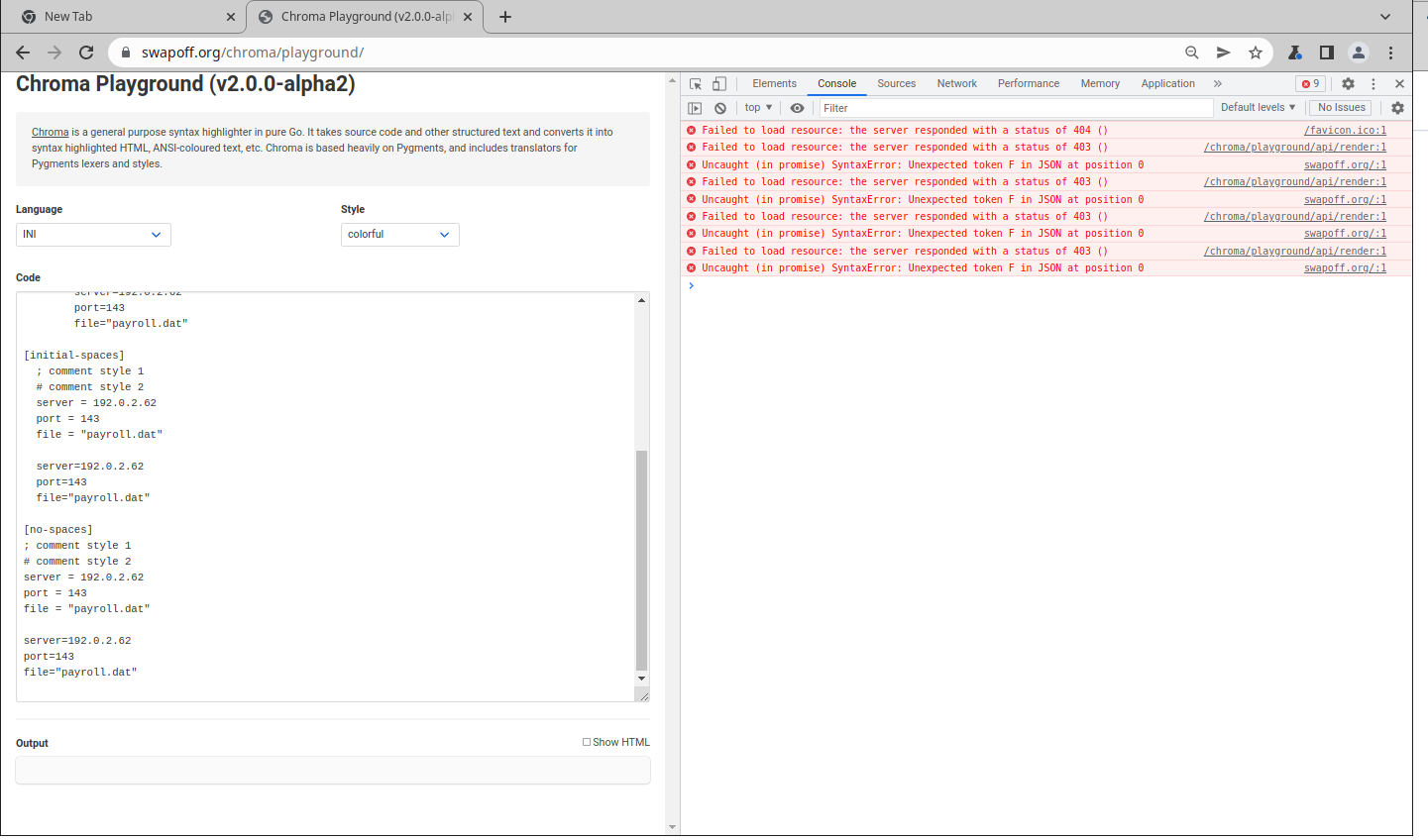Click the error count badge in DevTools
1428x840 pixels.
1310,83
